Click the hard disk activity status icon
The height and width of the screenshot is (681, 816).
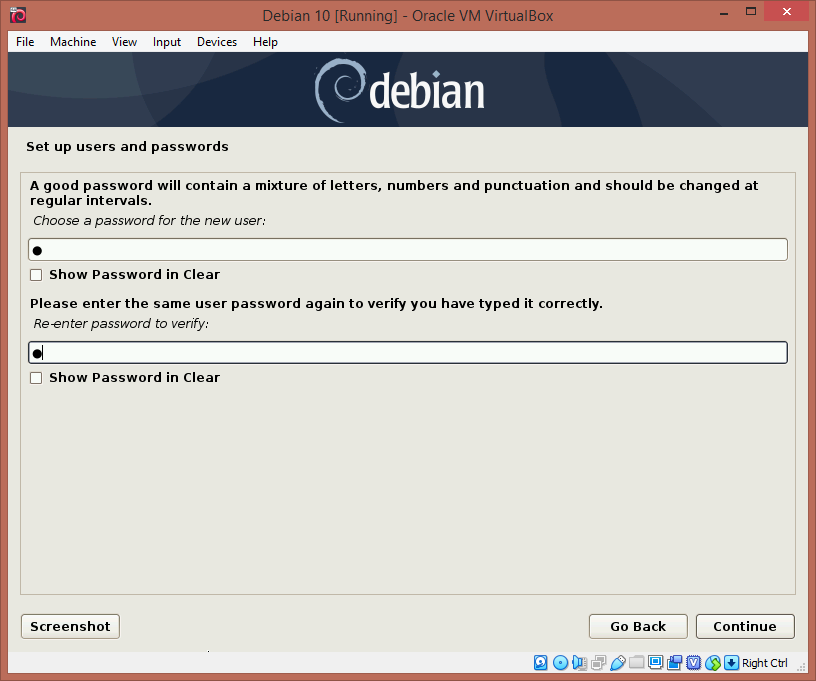[x=541, y=662]
